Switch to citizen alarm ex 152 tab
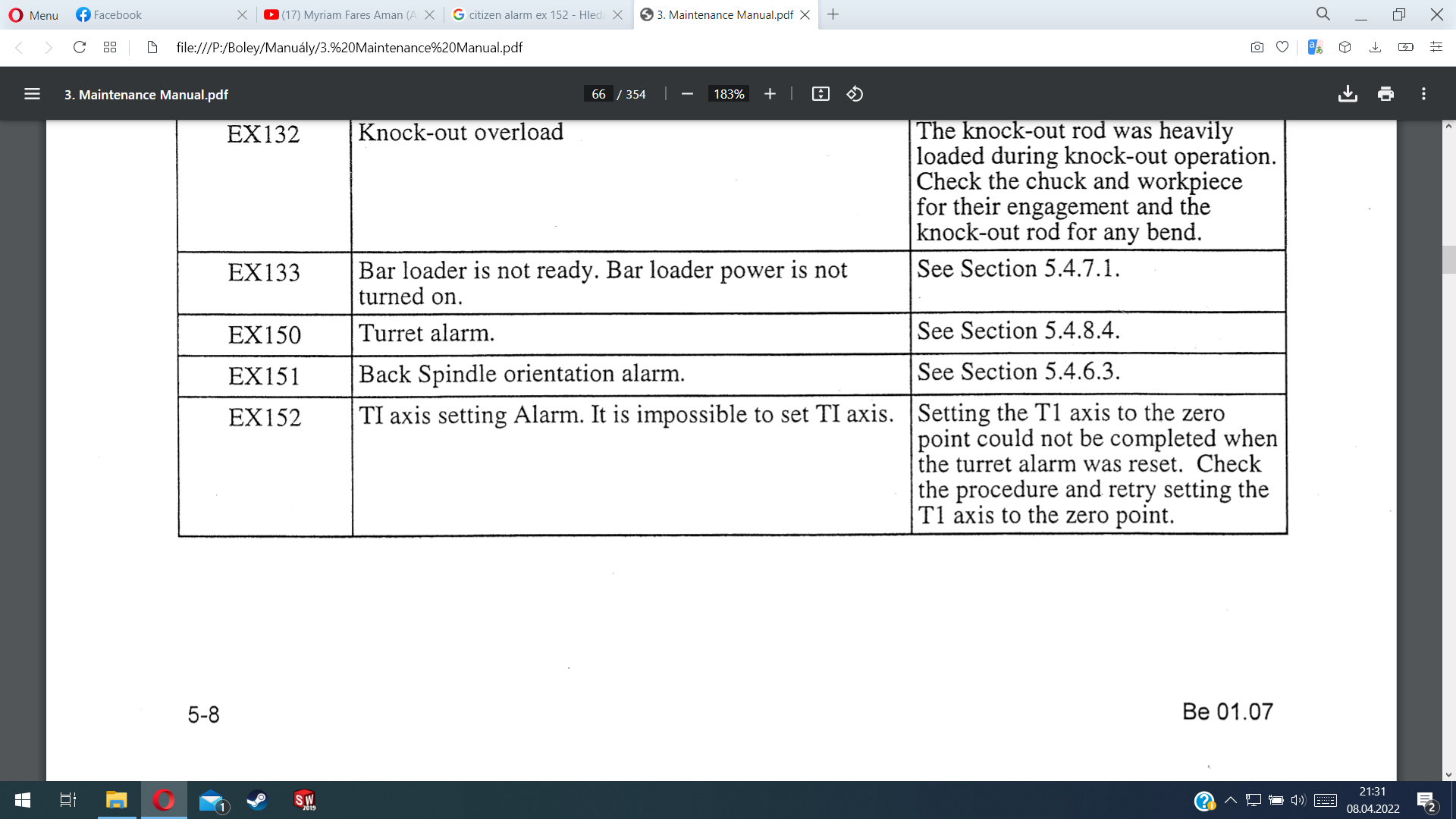This screenshot has width=1456, height=819. coord(531,14)
